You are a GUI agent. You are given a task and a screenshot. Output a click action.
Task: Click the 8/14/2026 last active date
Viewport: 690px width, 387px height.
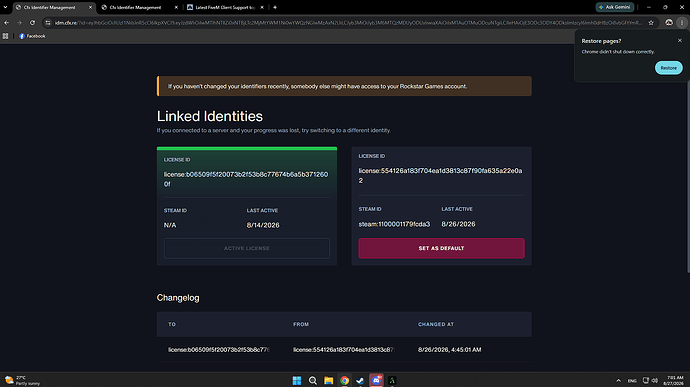pos(263,225)
